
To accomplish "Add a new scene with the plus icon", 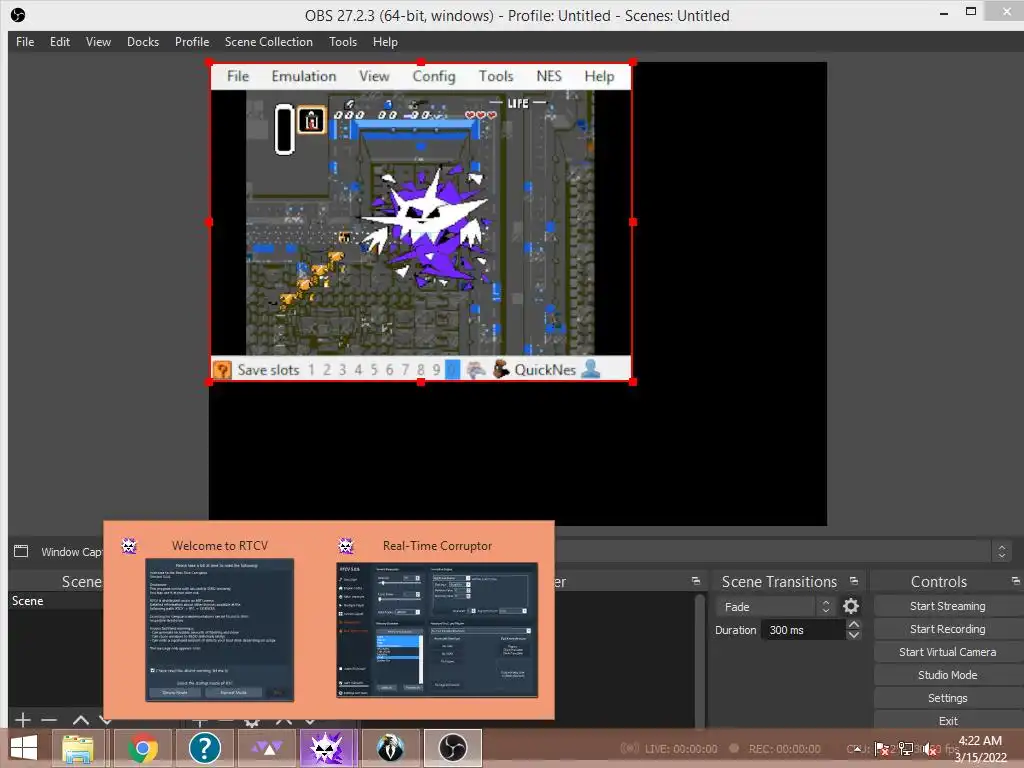I will click(x=22, y=720).
